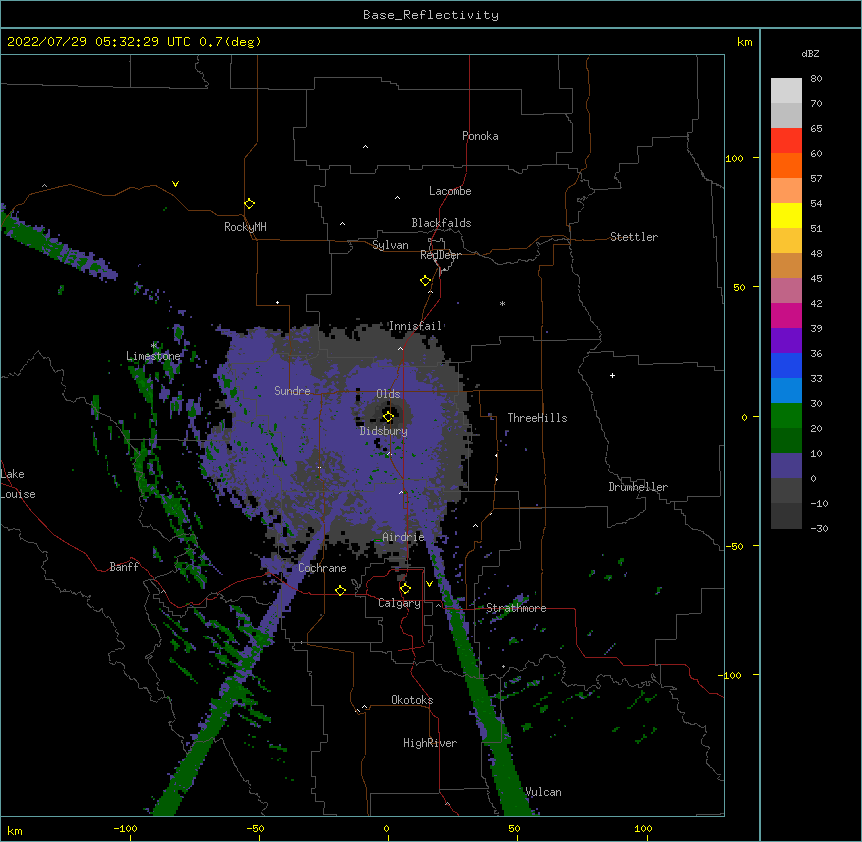
Task: Click the RedDeer city label
Action: pyautogui.click(x=440, y=255)
